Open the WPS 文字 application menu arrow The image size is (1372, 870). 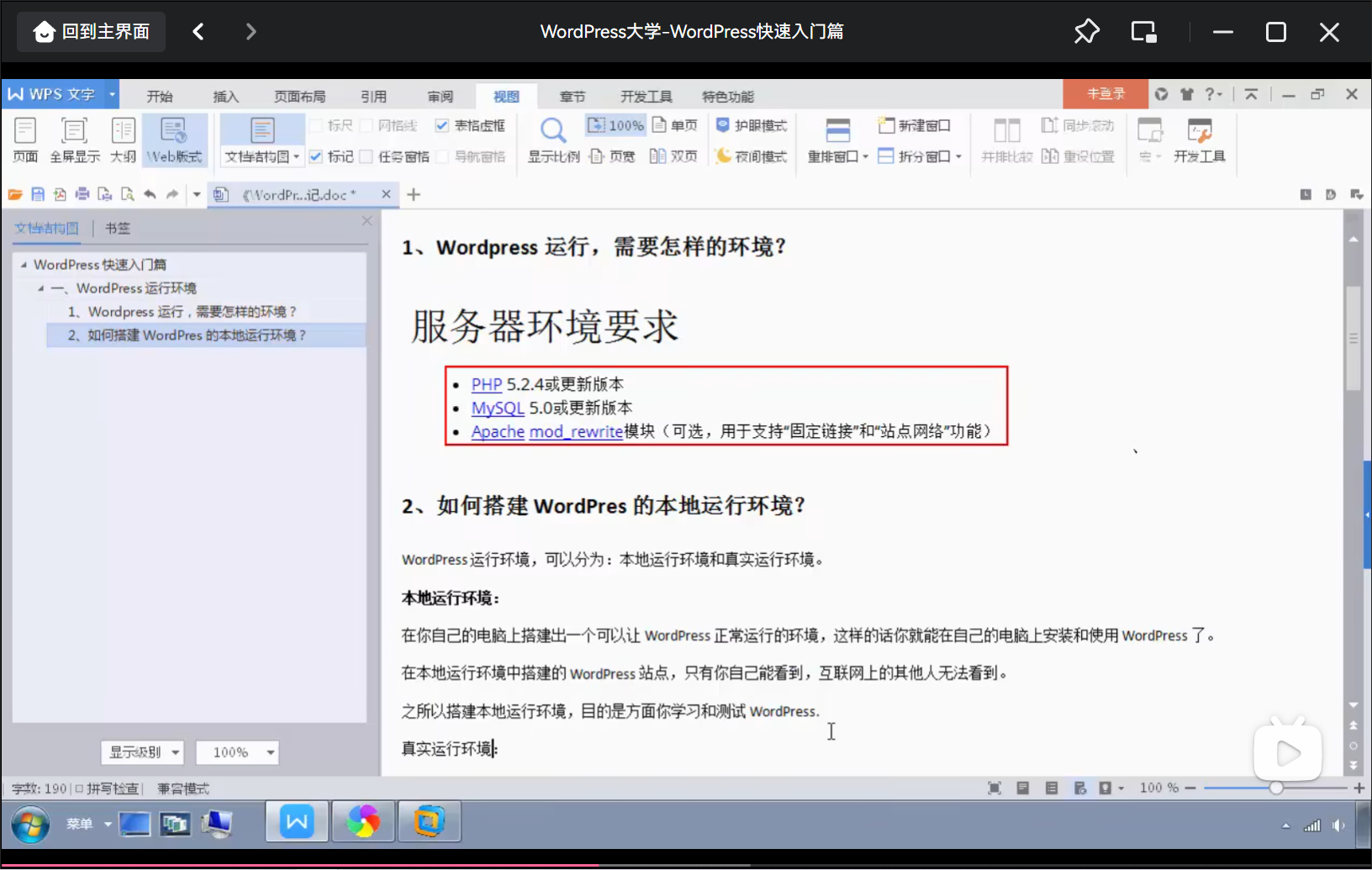112,94
